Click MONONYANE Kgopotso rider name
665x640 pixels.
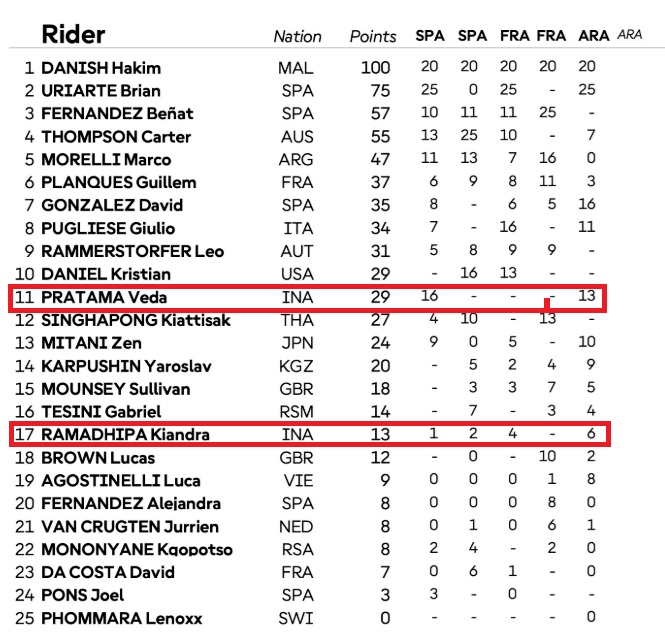(x=137, y=549)
